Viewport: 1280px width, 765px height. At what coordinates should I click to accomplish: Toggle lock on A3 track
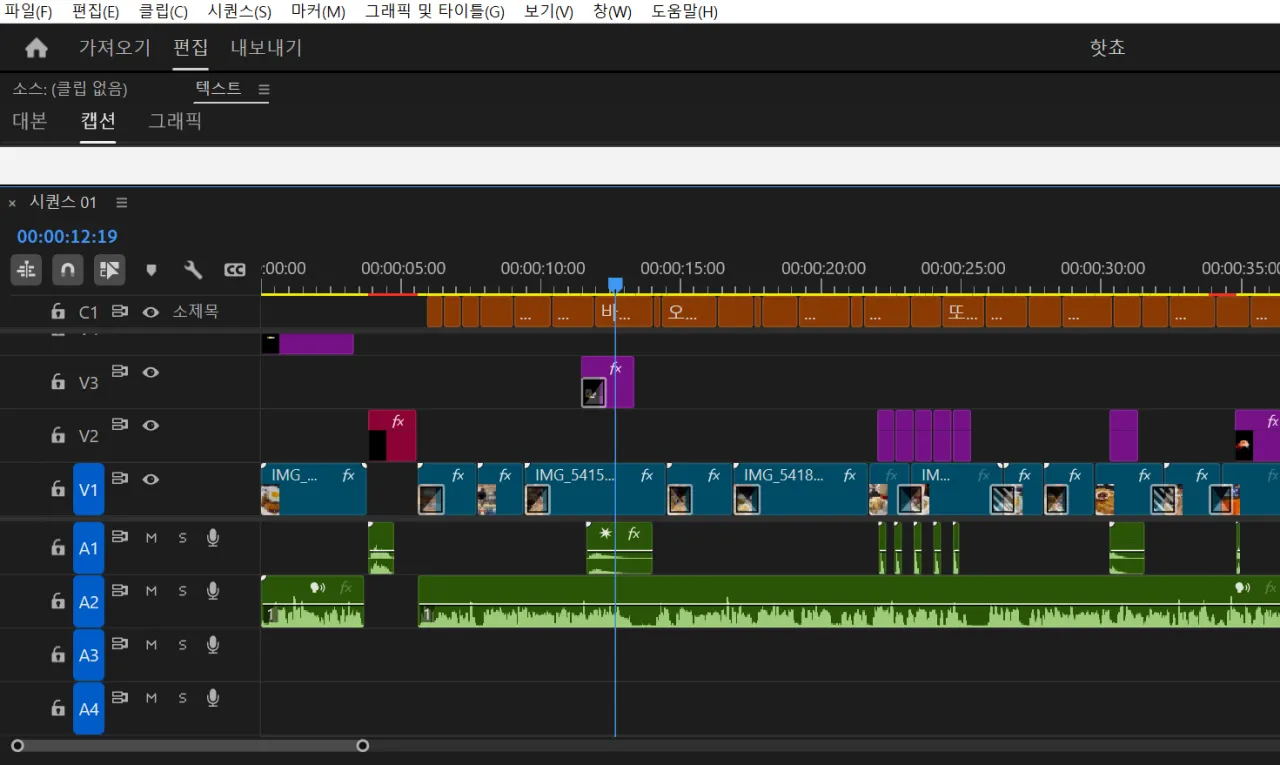[x=59, y=654]
